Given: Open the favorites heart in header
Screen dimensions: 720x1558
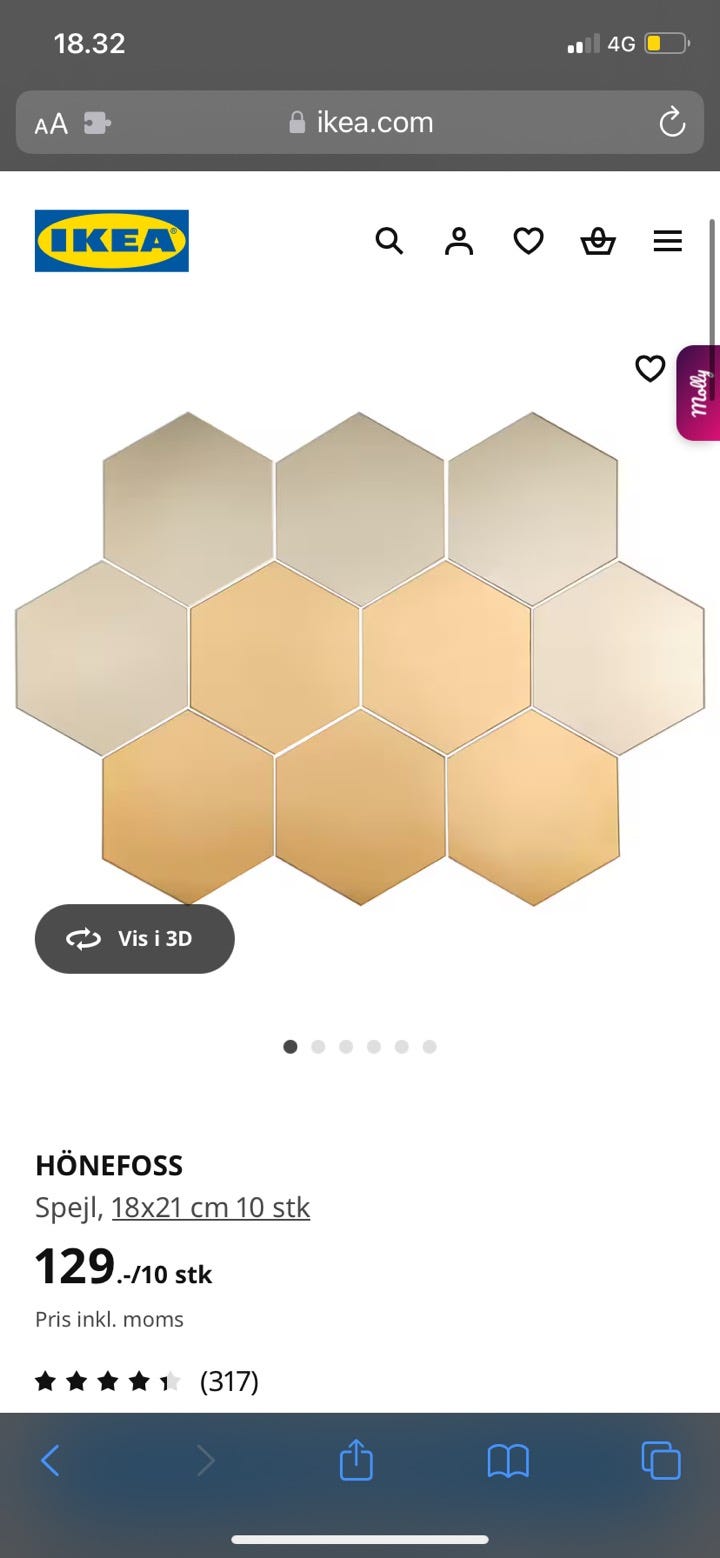Looking at the screenshot, I should [528, 241].
